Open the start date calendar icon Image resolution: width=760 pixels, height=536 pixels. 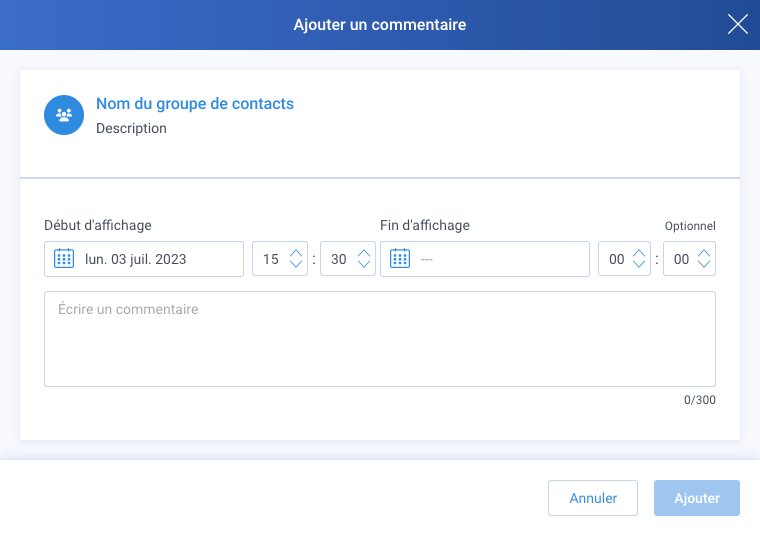64,259
